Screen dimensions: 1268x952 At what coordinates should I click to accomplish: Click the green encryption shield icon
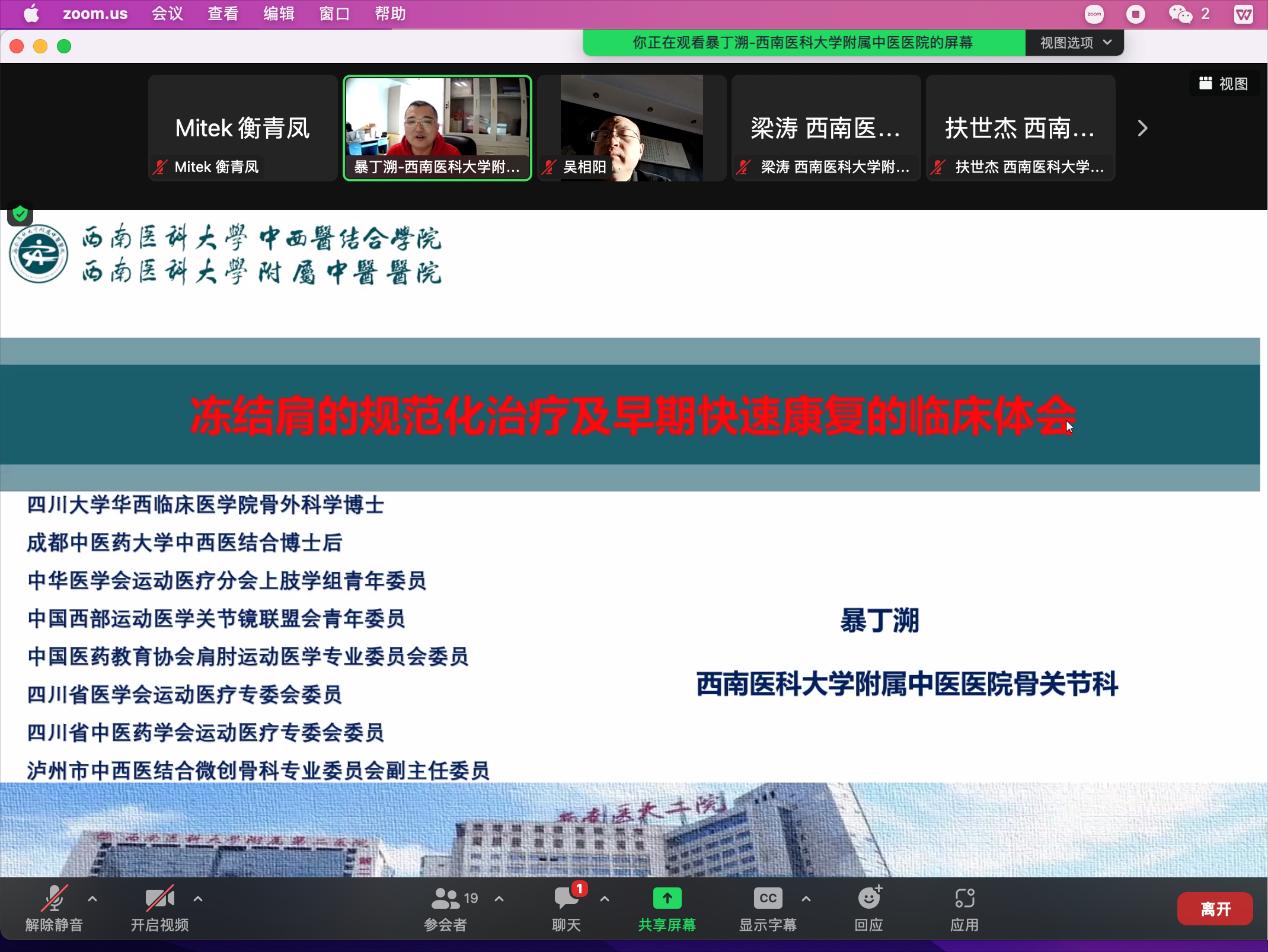coord(20,214)
